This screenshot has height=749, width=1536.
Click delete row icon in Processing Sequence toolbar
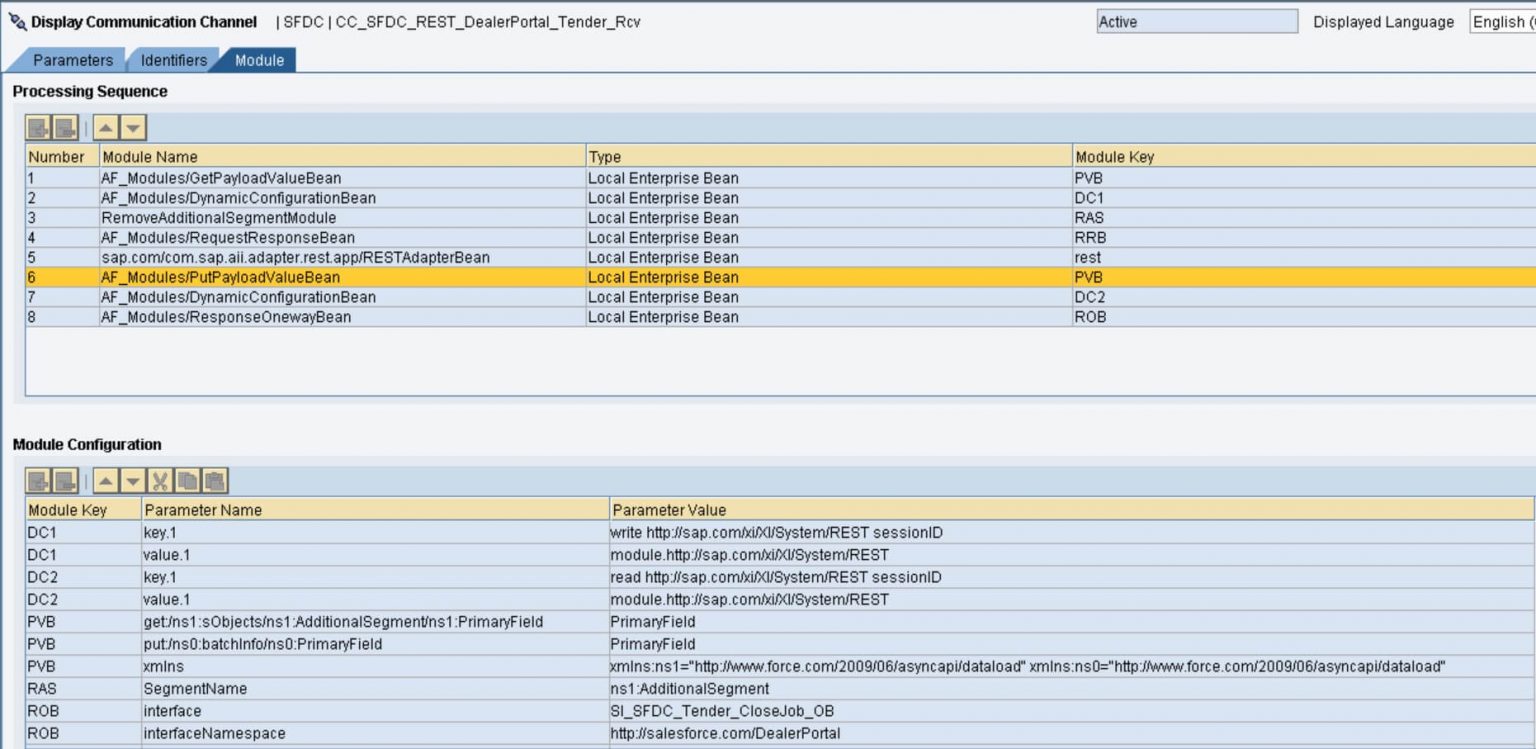pyautogui.click(x=65, y=128)
